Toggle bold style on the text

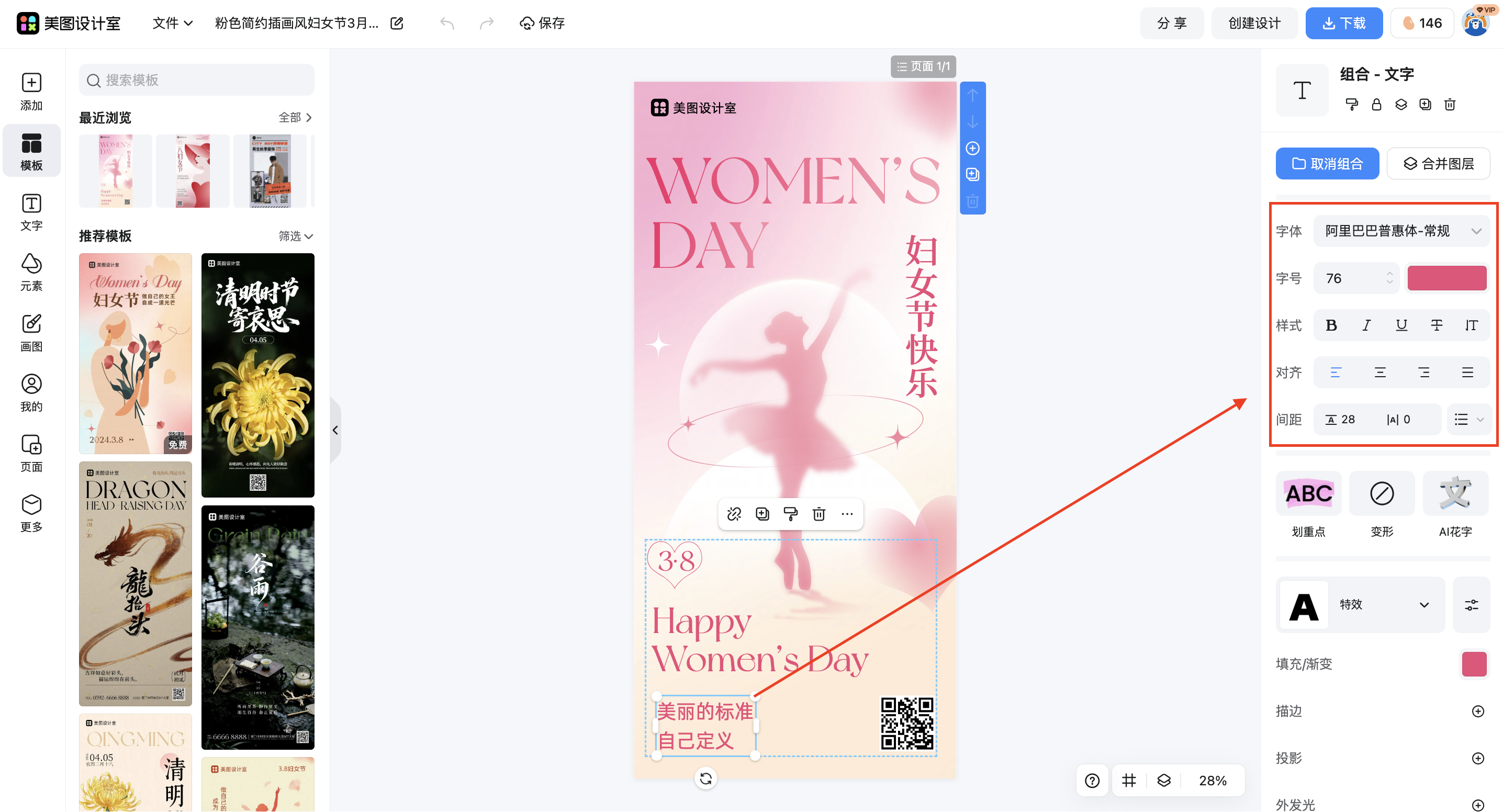tap(1331, 325)
